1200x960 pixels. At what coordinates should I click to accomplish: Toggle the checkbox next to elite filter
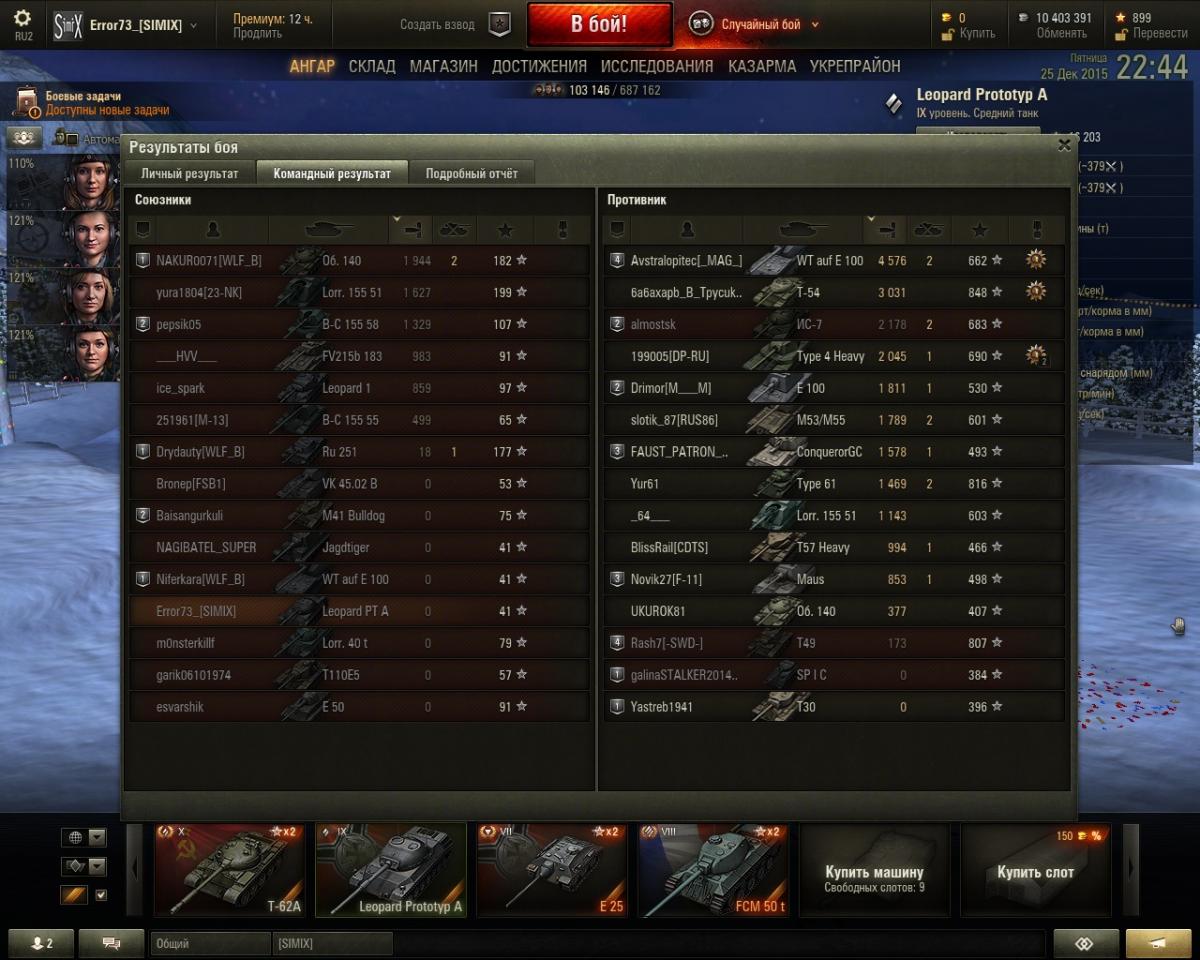100,895
